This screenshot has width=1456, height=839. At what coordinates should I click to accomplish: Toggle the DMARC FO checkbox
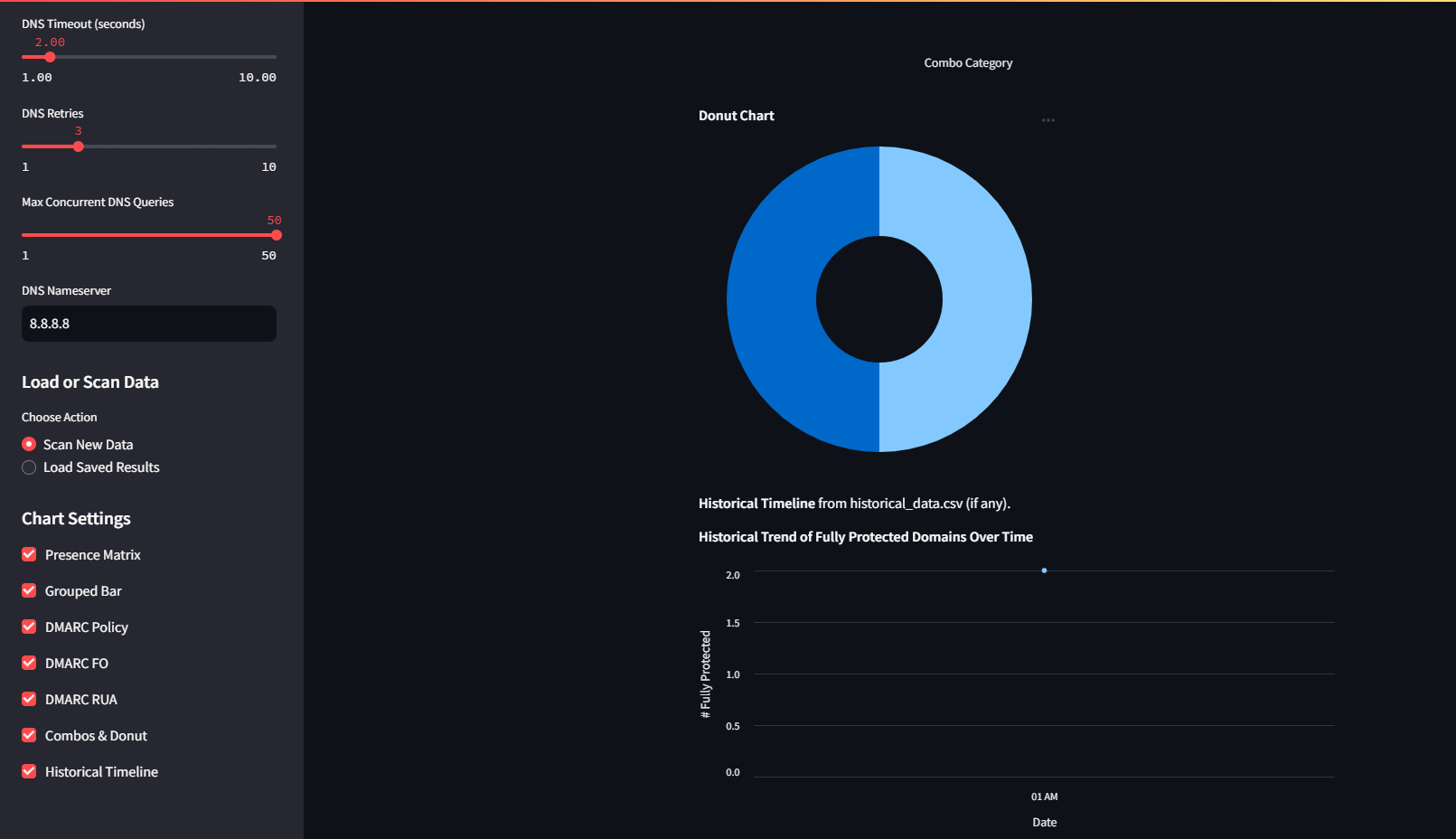coord(29,664)
